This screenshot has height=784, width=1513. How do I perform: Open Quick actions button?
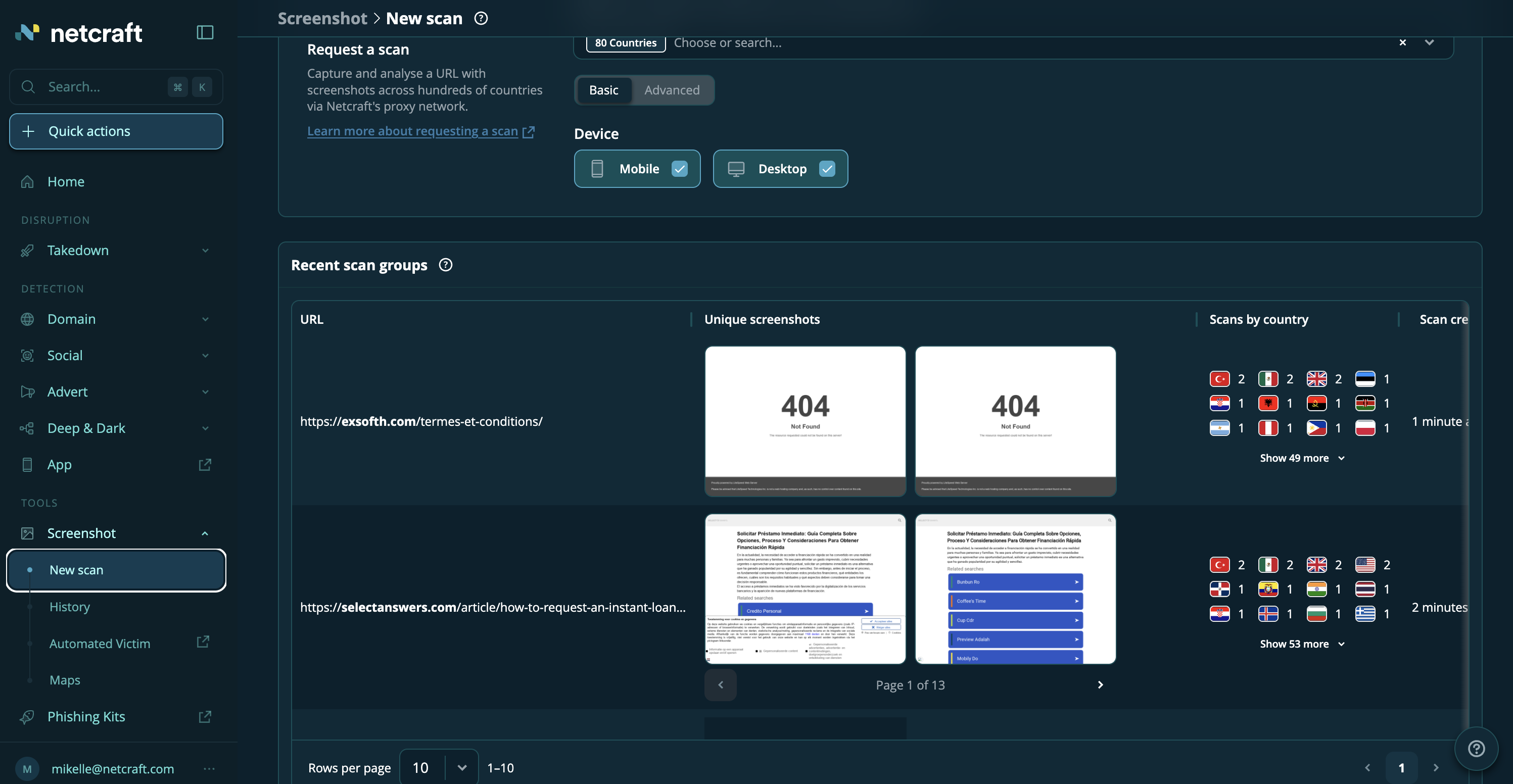pyautogui.click(x=116, y=131)
